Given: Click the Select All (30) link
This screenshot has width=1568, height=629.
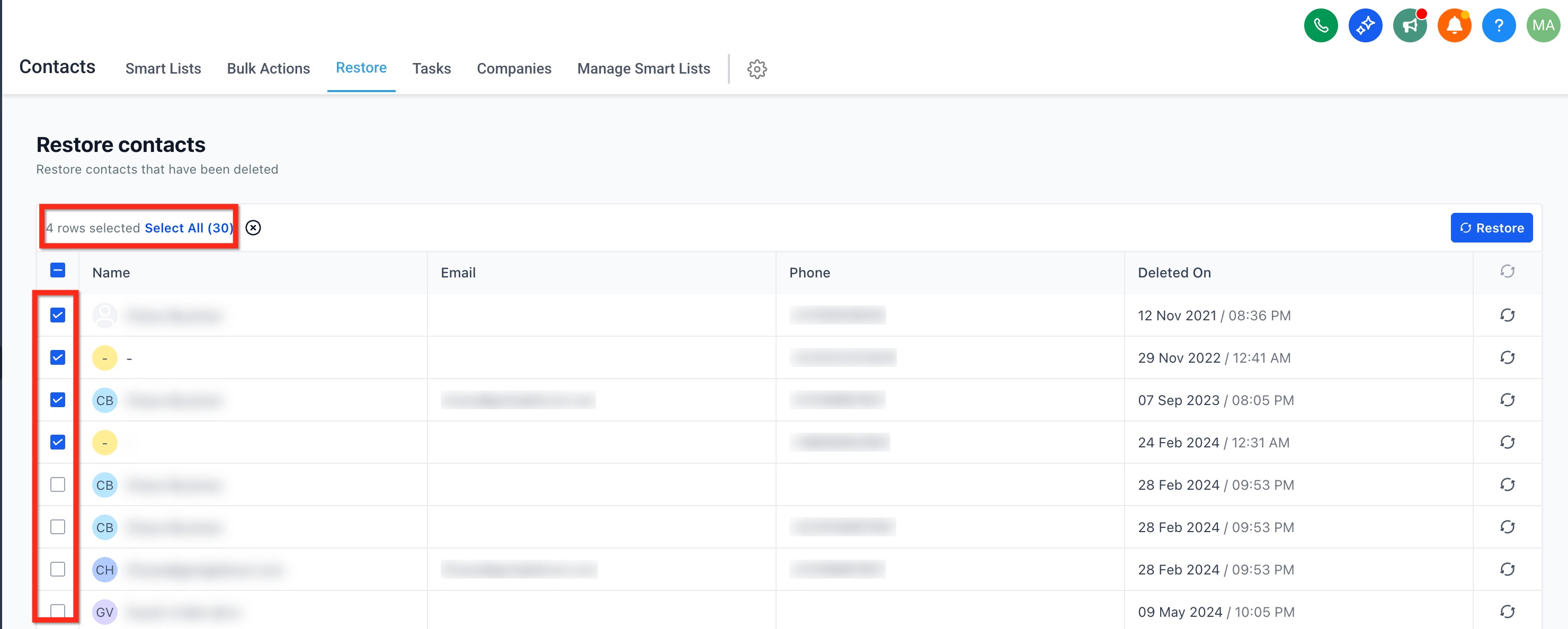Looking at the screenshot, I should coord(189,228).
